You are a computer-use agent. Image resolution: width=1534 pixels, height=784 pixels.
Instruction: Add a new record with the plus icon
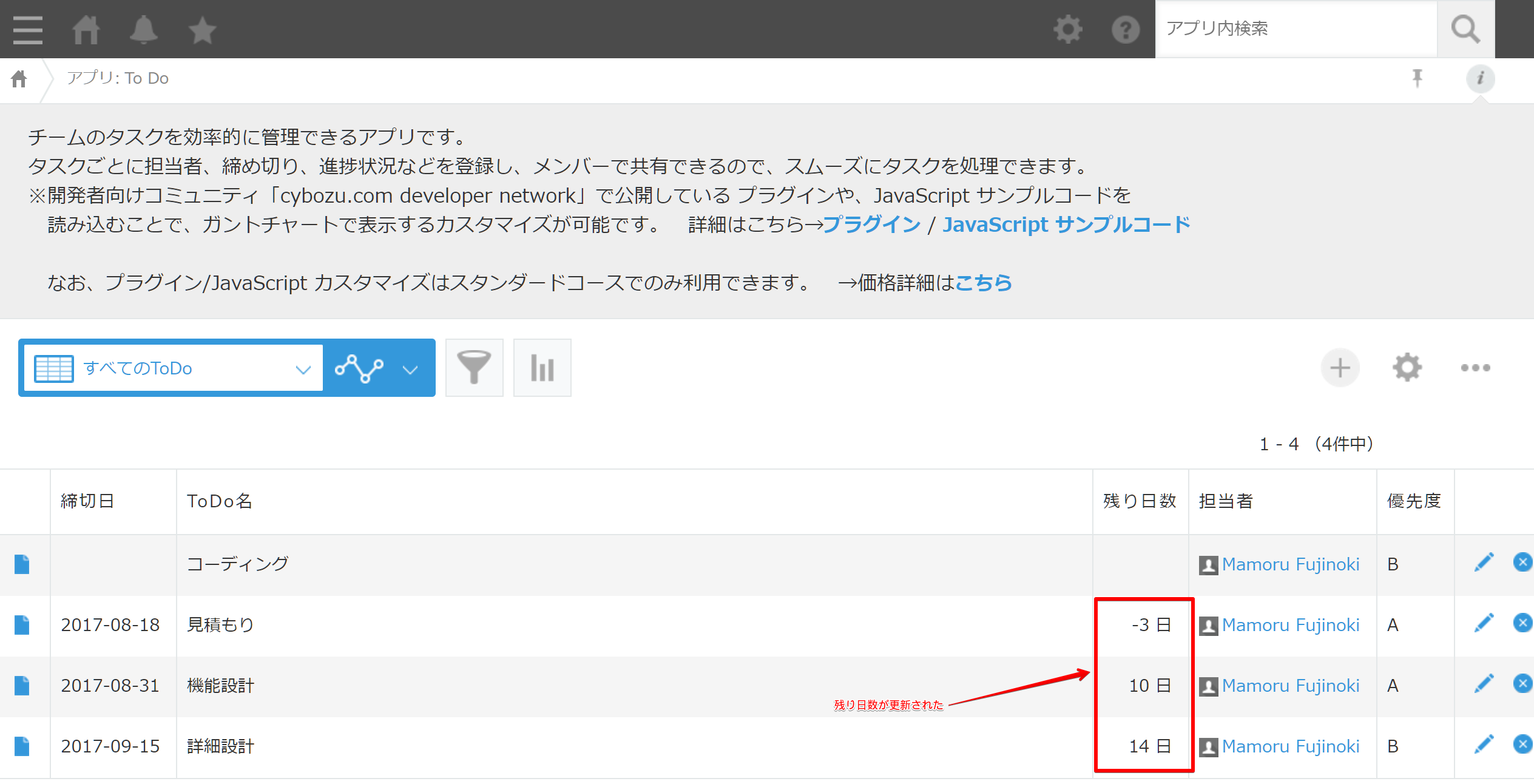pyautogui.click(x=1340, y=367)
